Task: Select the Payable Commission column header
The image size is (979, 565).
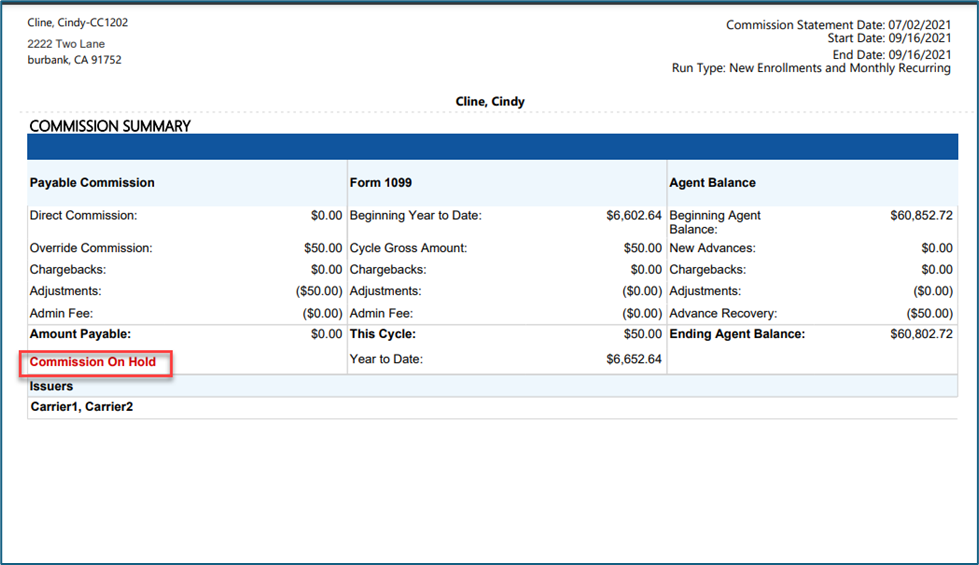Action: click(92, 183)
